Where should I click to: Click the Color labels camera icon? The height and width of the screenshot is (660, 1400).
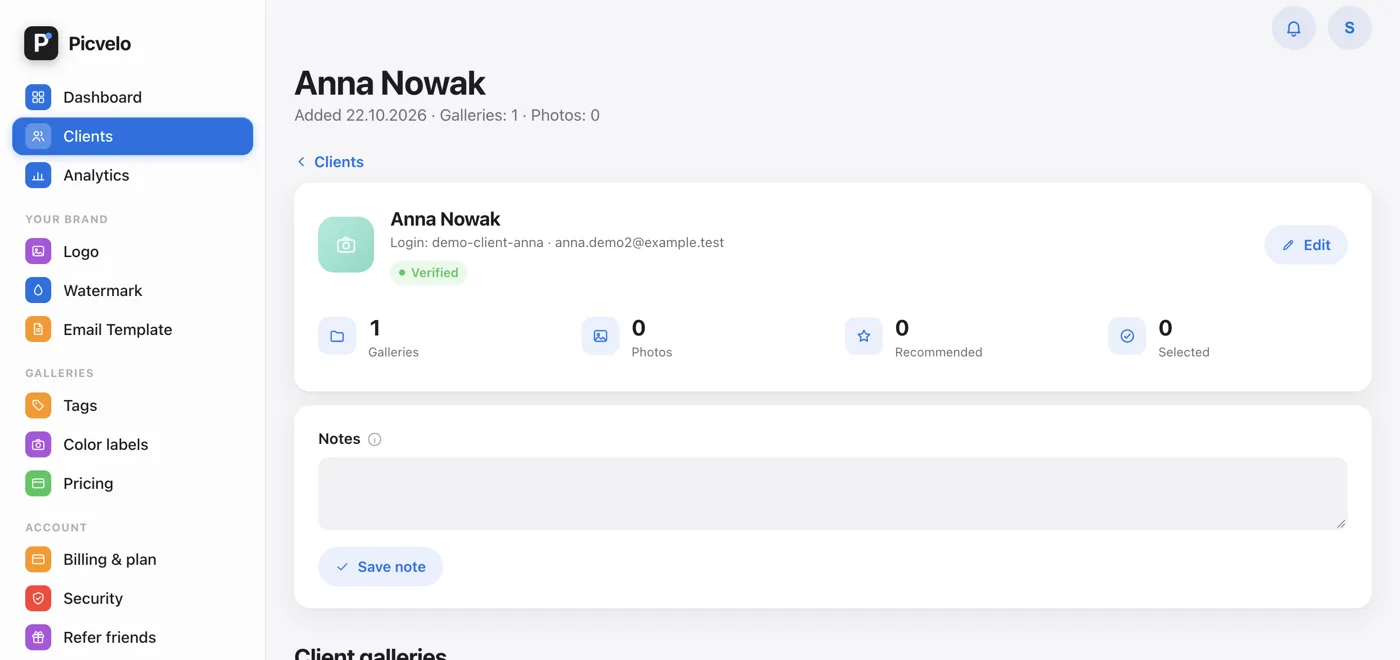[x=38, y=444]
